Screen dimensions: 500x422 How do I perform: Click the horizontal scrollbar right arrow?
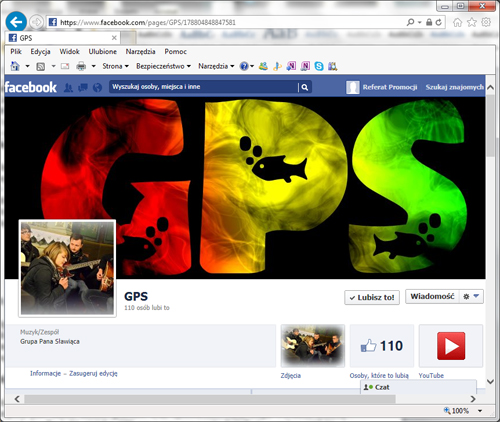pos(473,399)
